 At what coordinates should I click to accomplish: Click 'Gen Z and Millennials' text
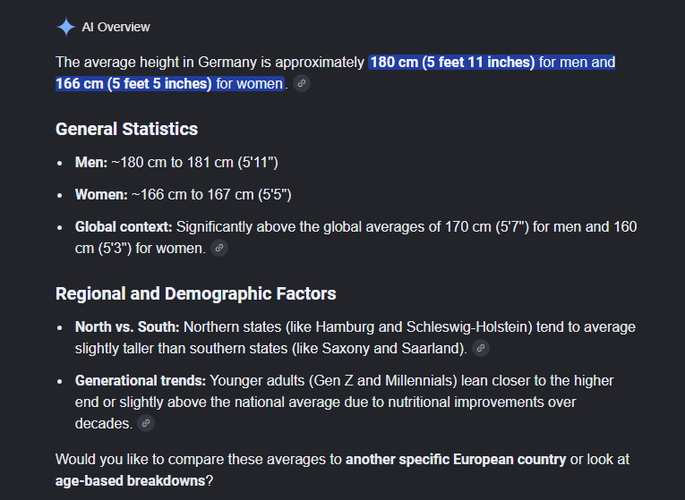[383, 380]
